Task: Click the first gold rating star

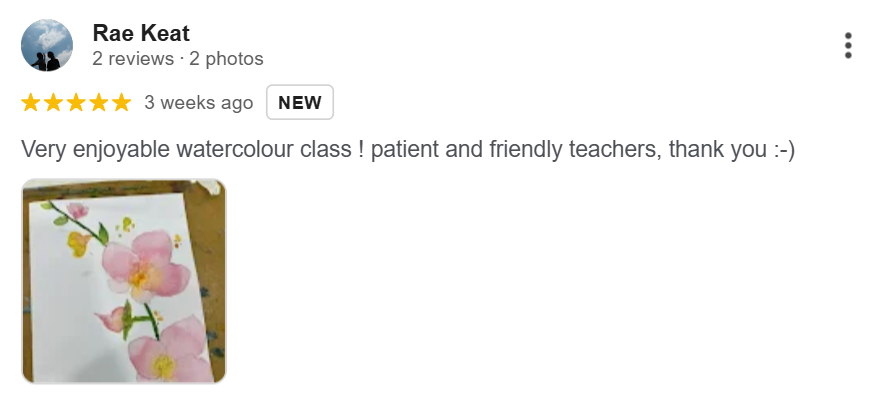Action: coord(31,102)
